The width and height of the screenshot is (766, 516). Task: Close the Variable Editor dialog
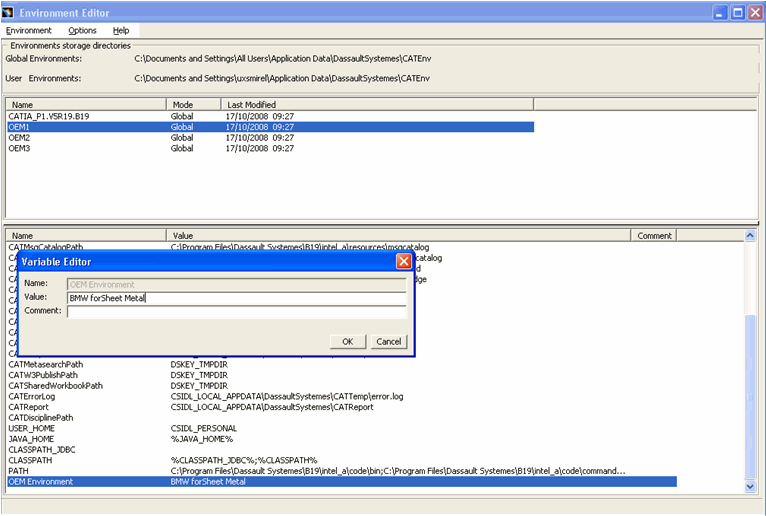coord(404,262)
